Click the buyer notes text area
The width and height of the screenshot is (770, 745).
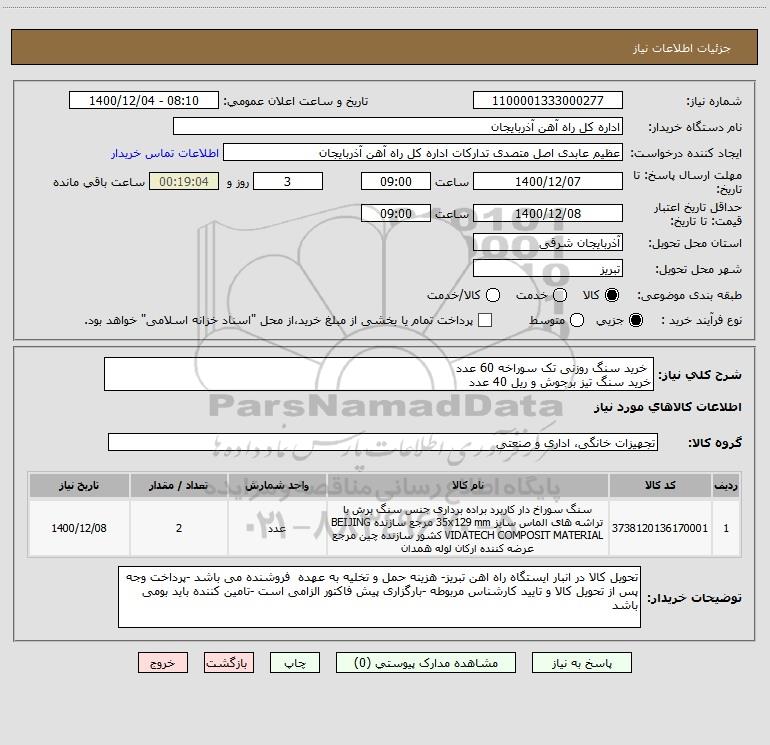(379, 597)
